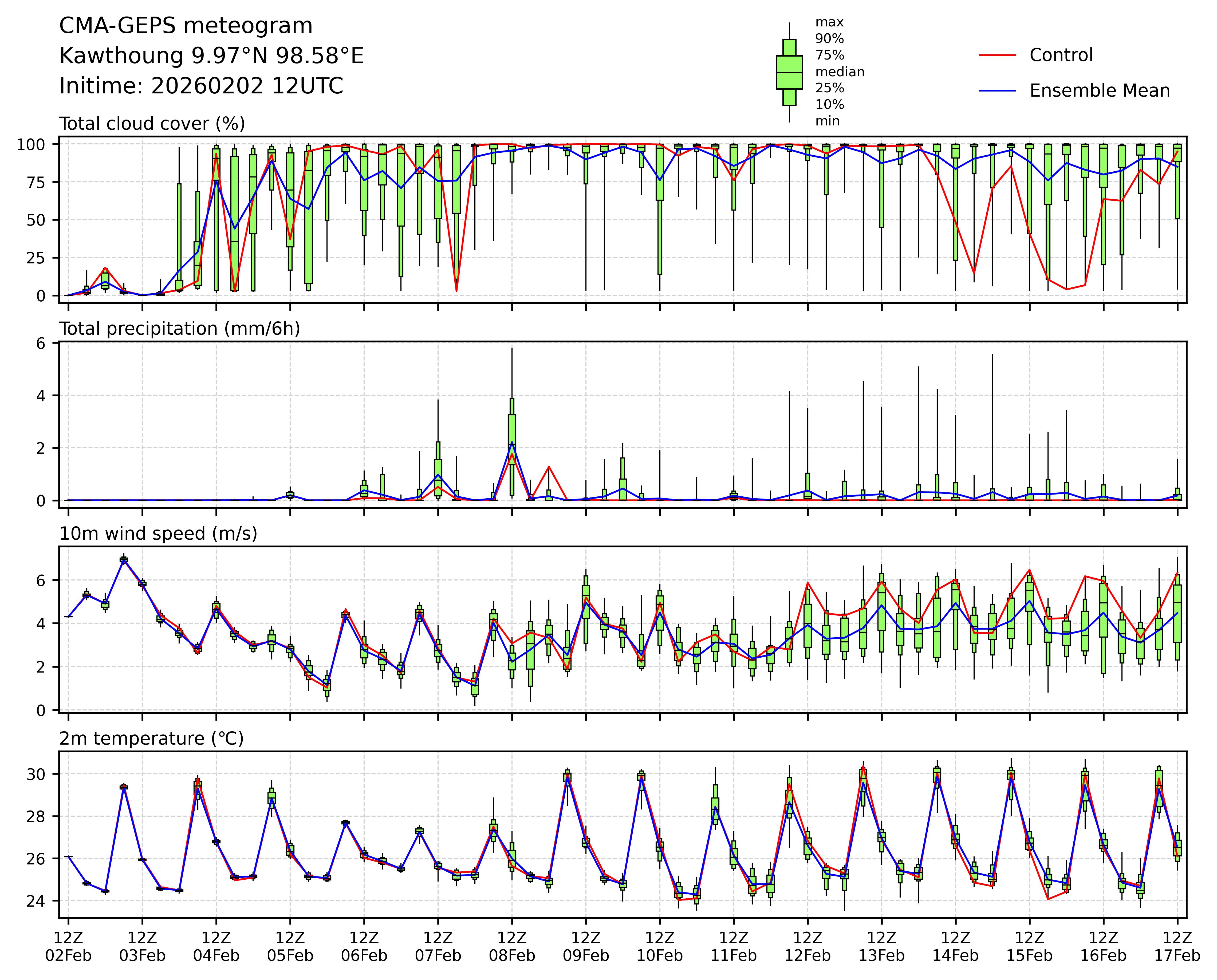This screenshot has width=1217, height=980.
Task: Click the '10m wind speed (m/s)' panel title
Action: (158, 534)
